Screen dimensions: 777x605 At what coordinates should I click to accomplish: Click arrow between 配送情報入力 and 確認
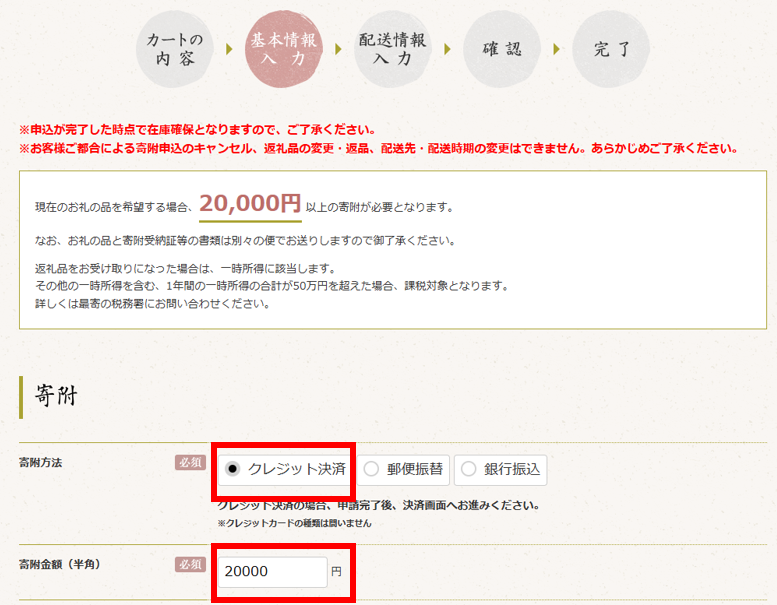[x=448, y=49]
